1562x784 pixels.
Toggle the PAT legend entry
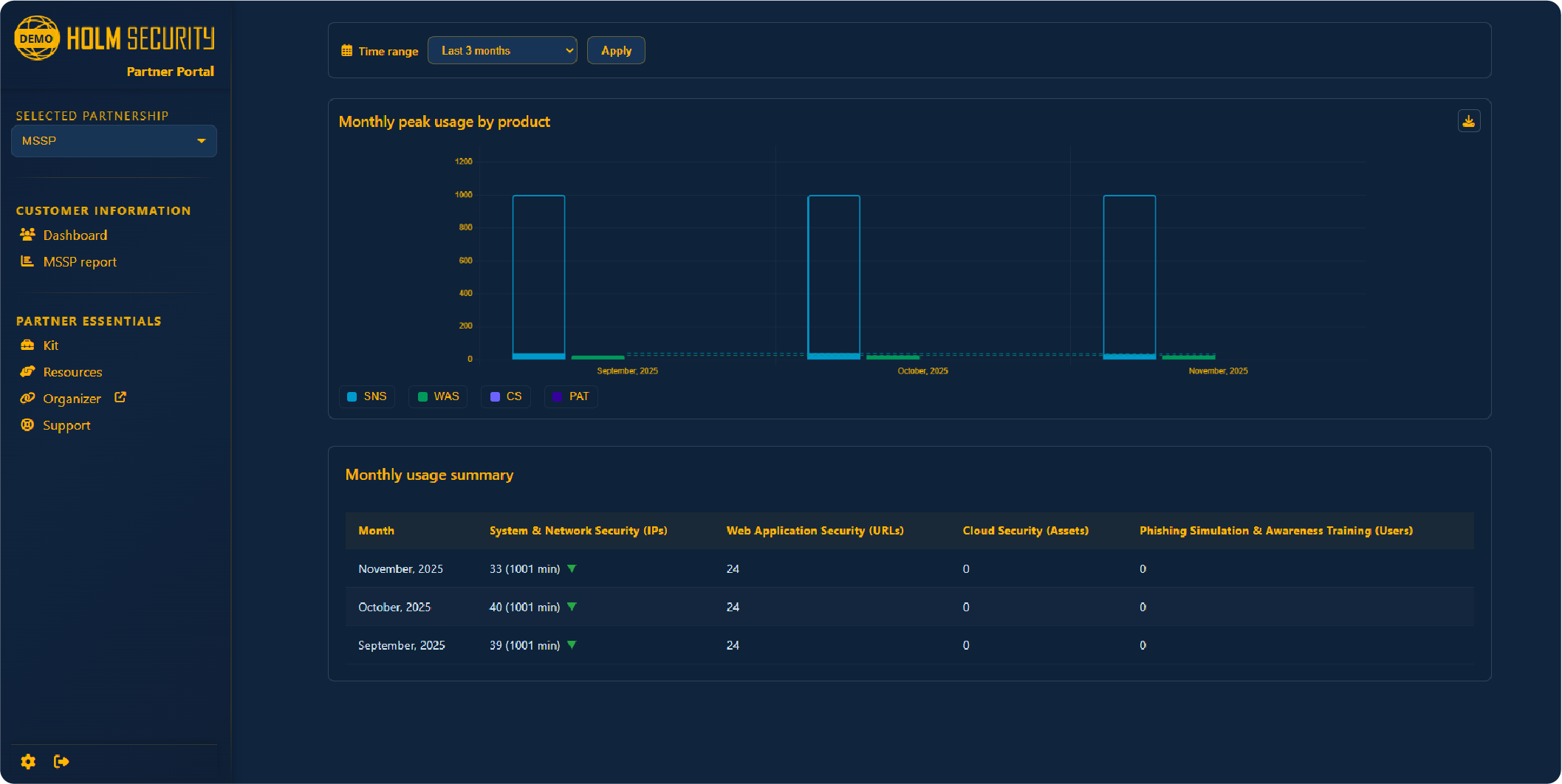(570, 396)
